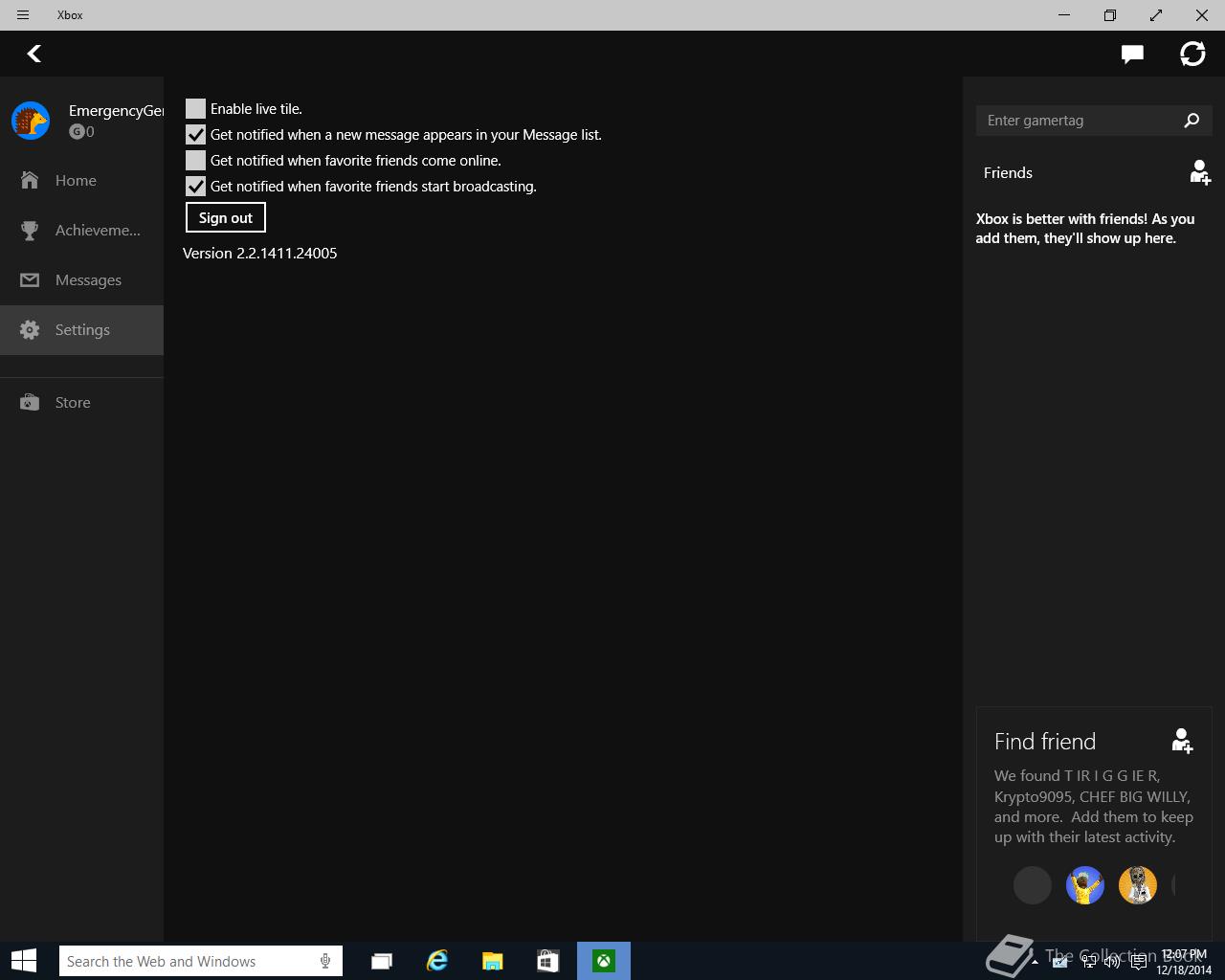This screenshot has height=980, width=1225.
Task: Click the taskbar clock and date
Action: pos(1184,962)
